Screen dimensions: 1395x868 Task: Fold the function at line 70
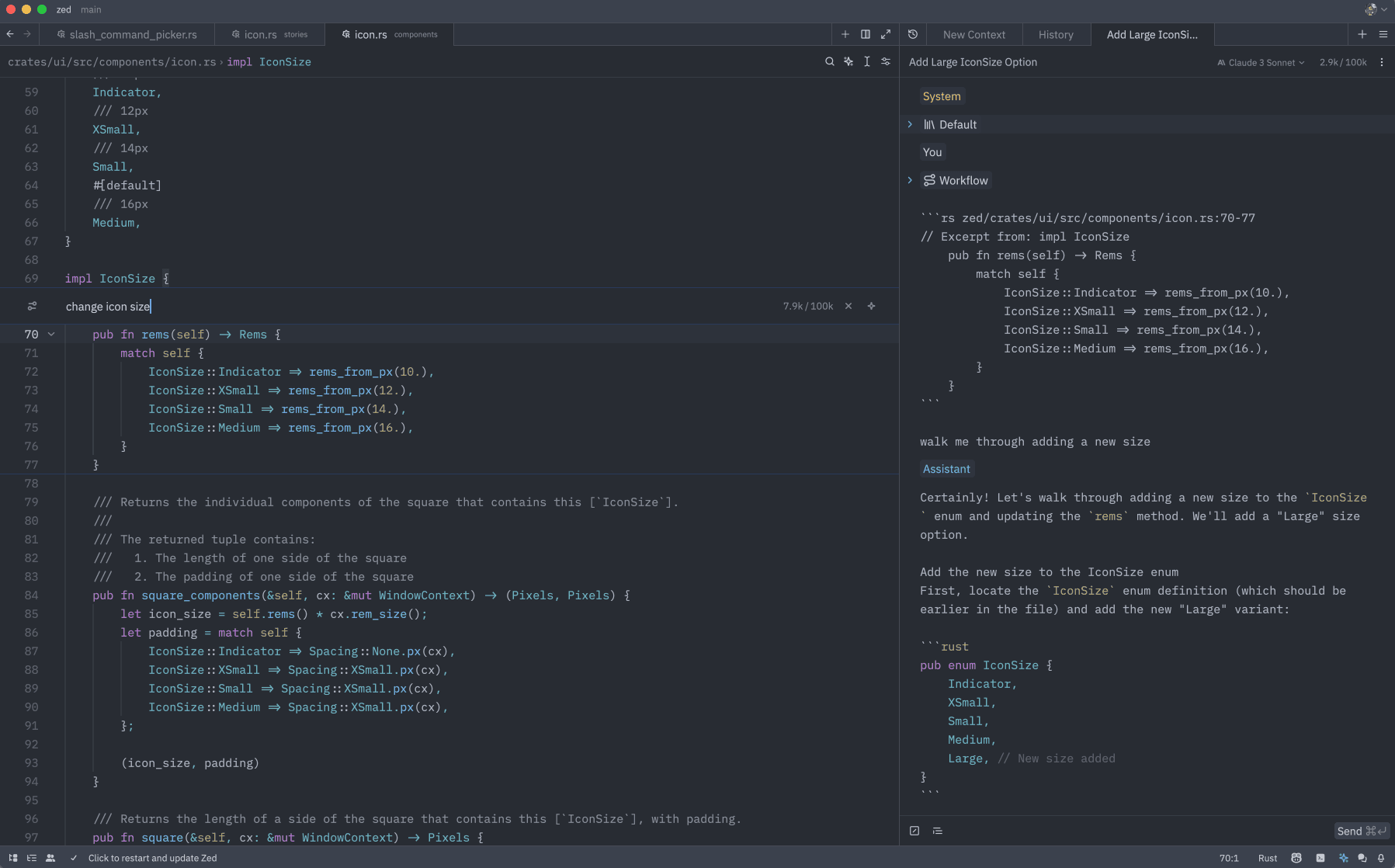(51, 335)
